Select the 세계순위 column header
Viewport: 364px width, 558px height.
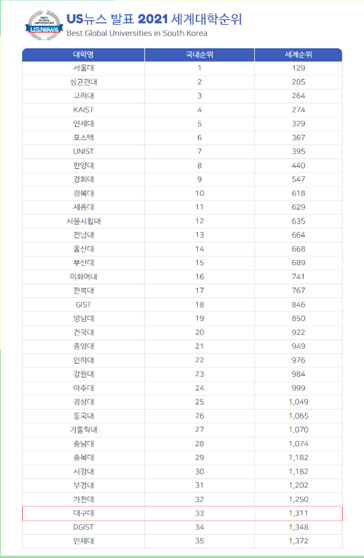click(298, 55)
